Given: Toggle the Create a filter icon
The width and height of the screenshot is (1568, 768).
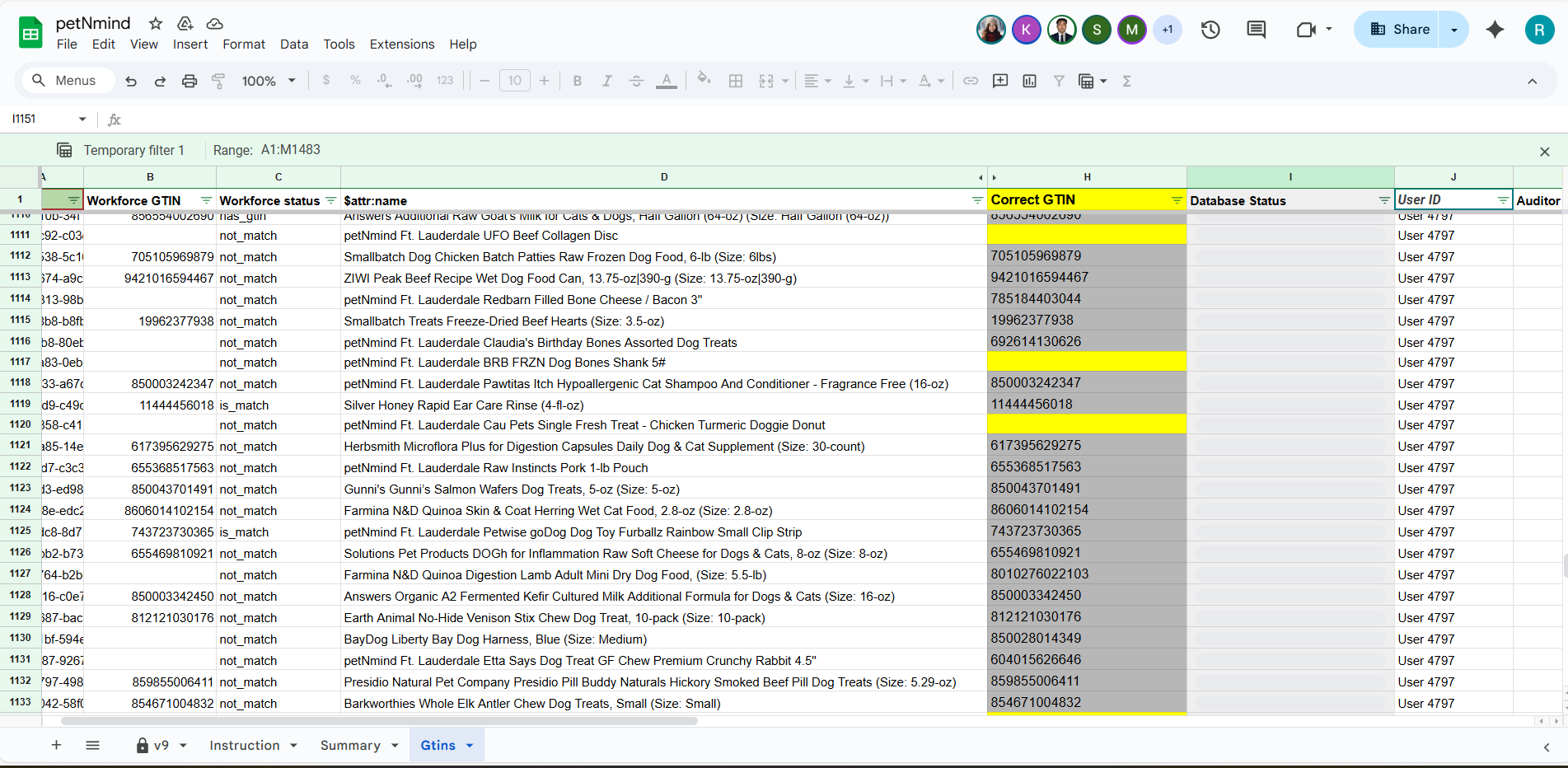Looking at the screenshot, I should (x=1059, y=81).
